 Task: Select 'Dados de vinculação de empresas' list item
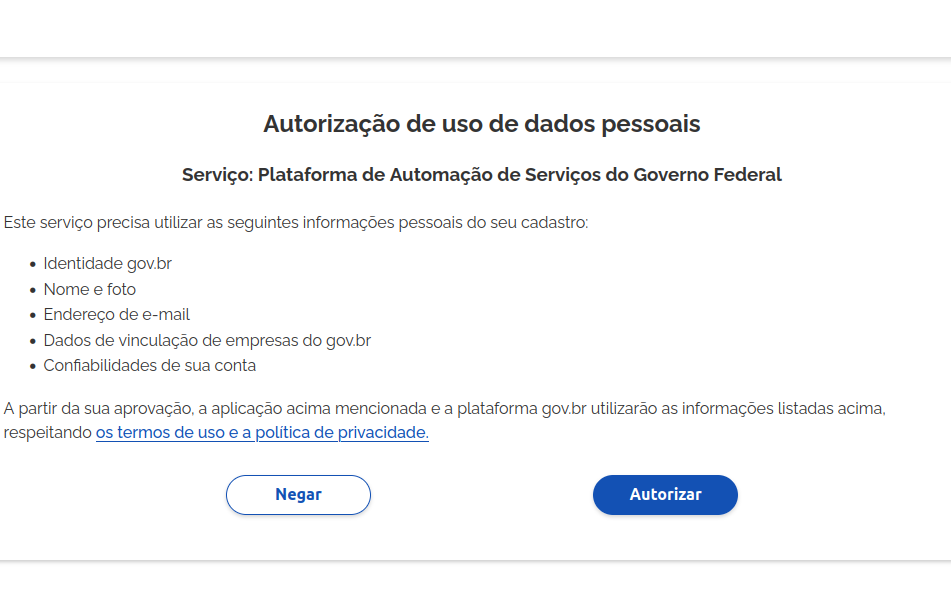click(x=207, y=341)
